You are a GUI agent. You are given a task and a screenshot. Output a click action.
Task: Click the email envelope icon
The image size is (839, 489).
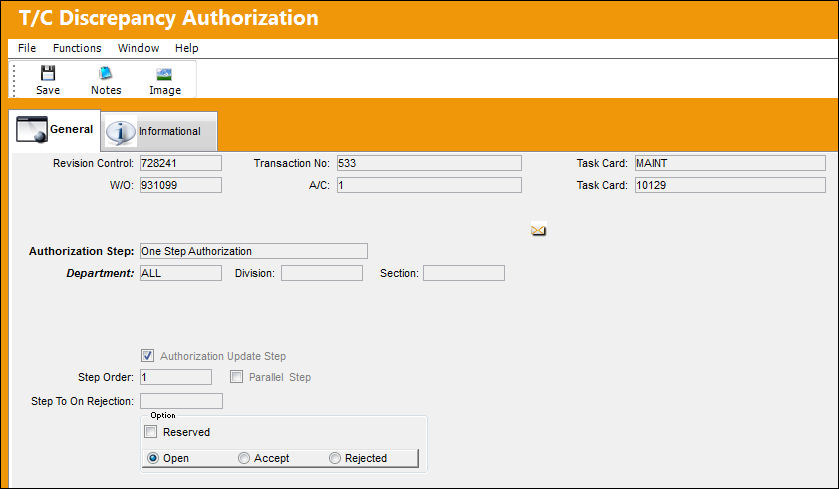coord(538,230)
